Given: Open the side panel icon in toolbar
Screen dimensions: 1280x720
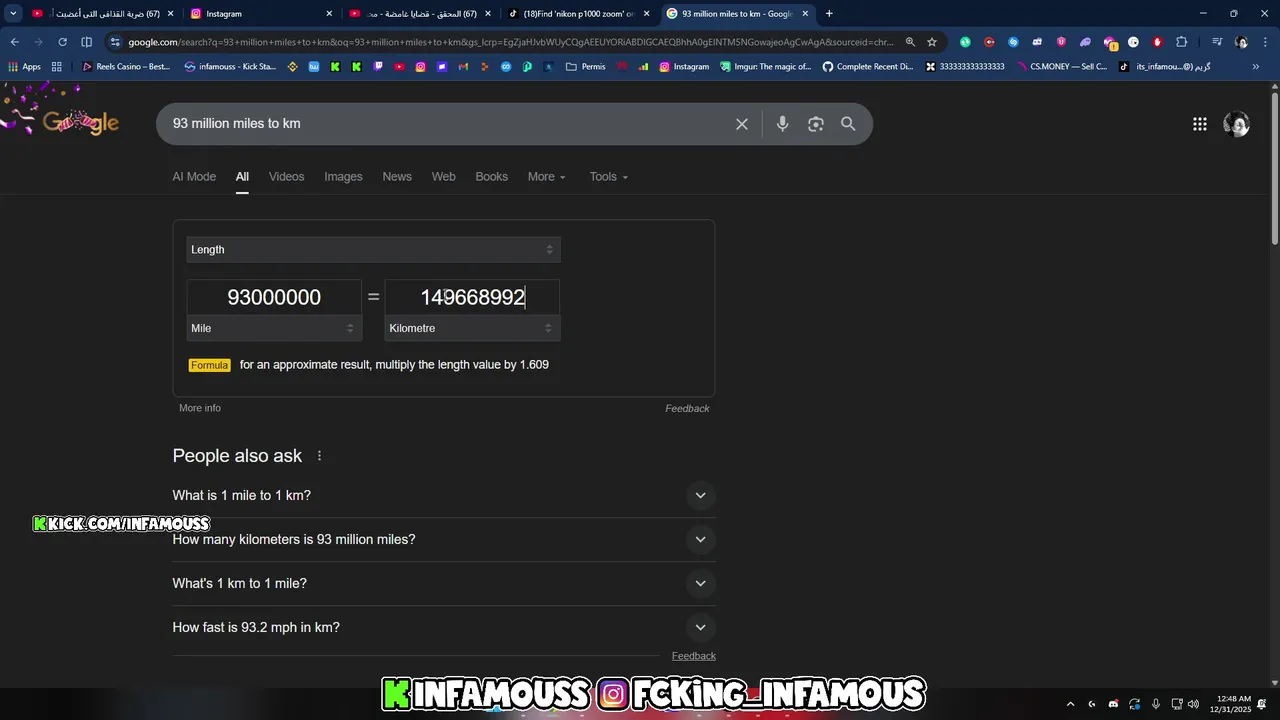Looking at the screenshot, I should (86, 42).
